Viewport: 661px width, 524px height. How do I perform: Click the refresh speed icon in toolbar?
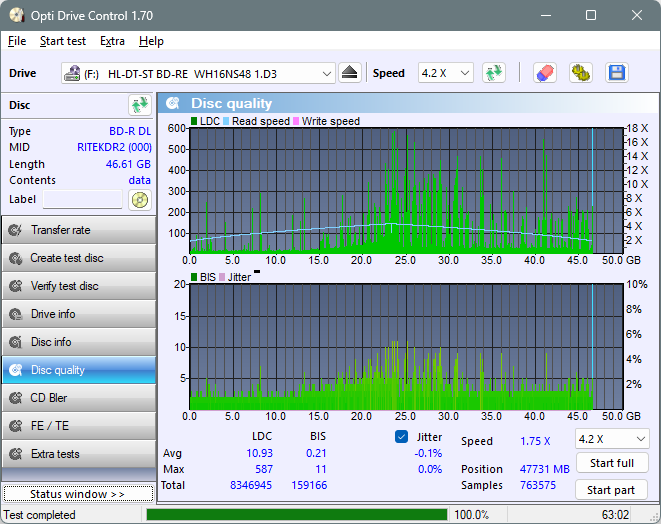pos(493,73)
